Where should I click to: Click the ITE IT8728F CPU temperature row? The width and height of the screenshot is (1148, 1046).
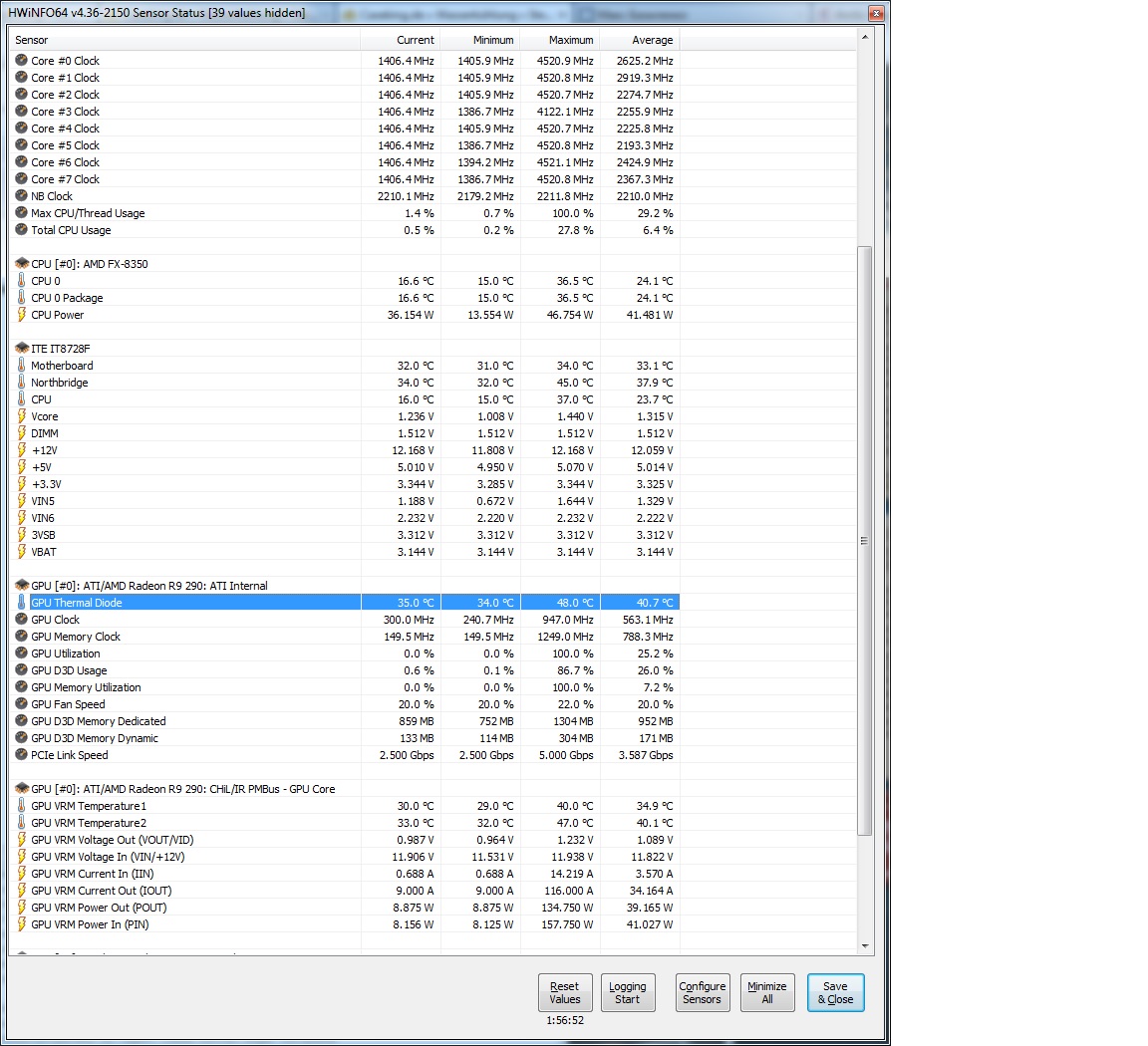click(344, 398)
